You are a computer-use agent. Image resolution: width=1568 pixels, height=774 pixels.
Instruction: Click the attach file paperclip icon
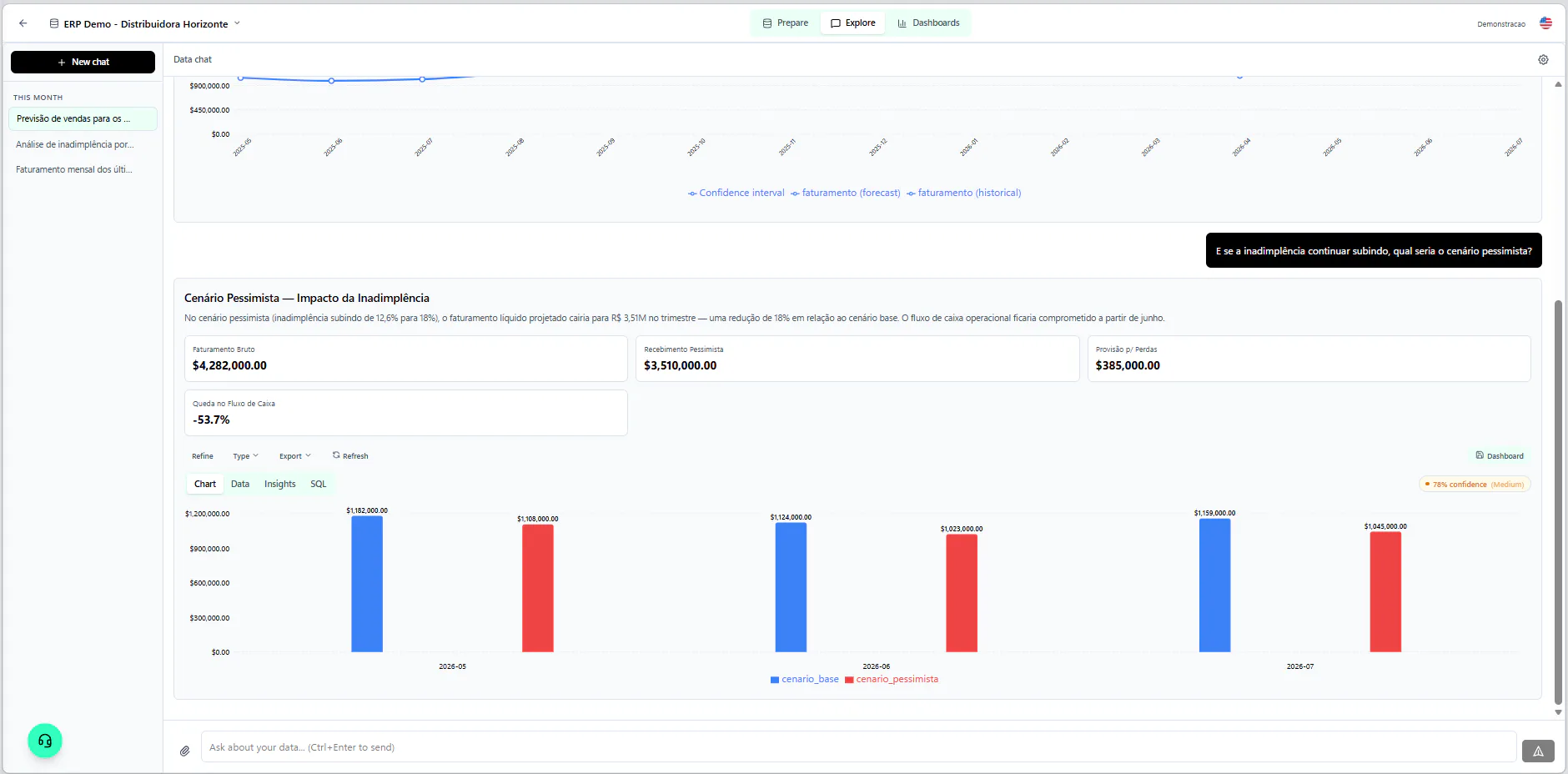tap(185, 751)
